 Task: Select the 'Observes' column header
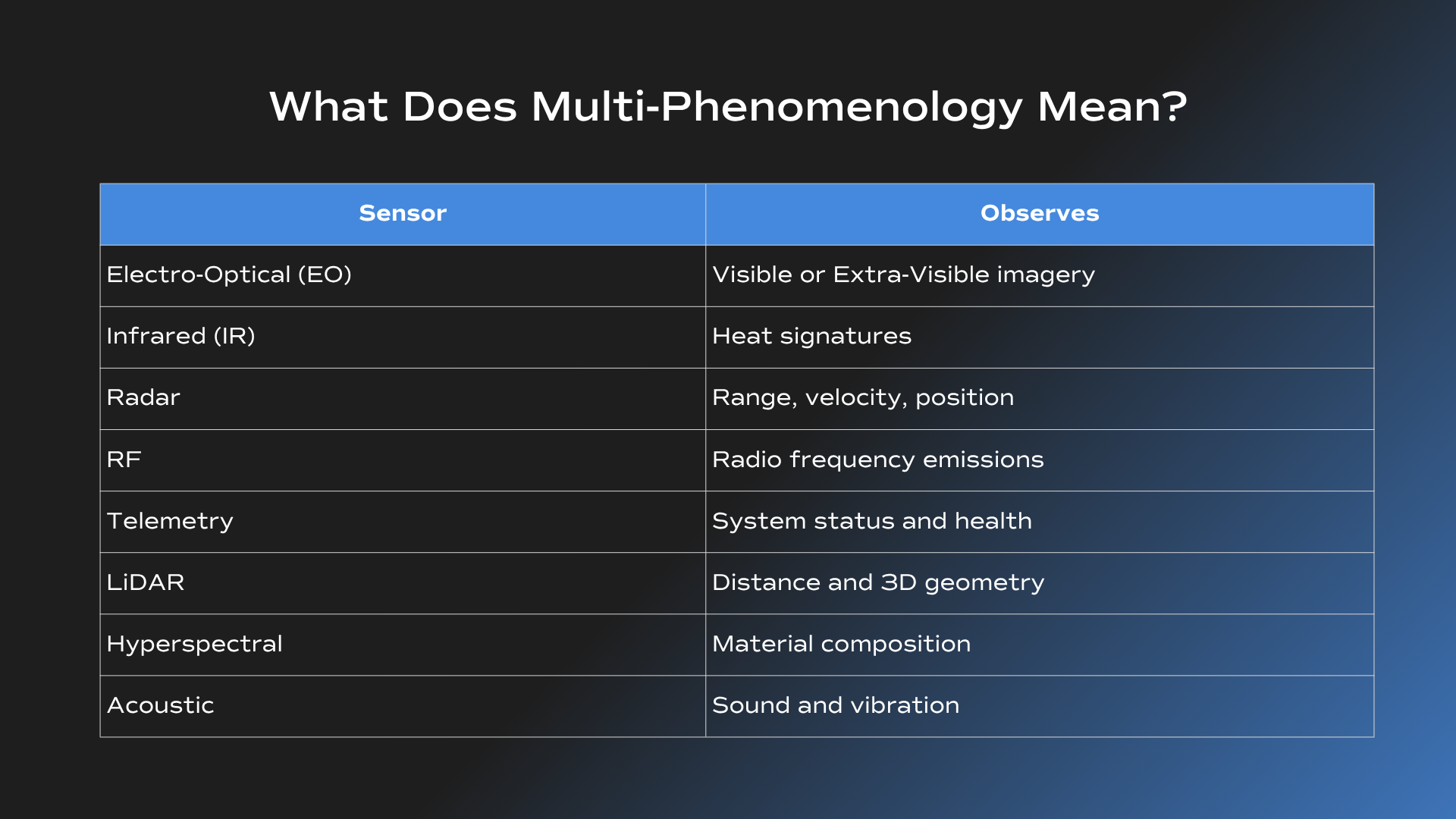point(1040,215)
